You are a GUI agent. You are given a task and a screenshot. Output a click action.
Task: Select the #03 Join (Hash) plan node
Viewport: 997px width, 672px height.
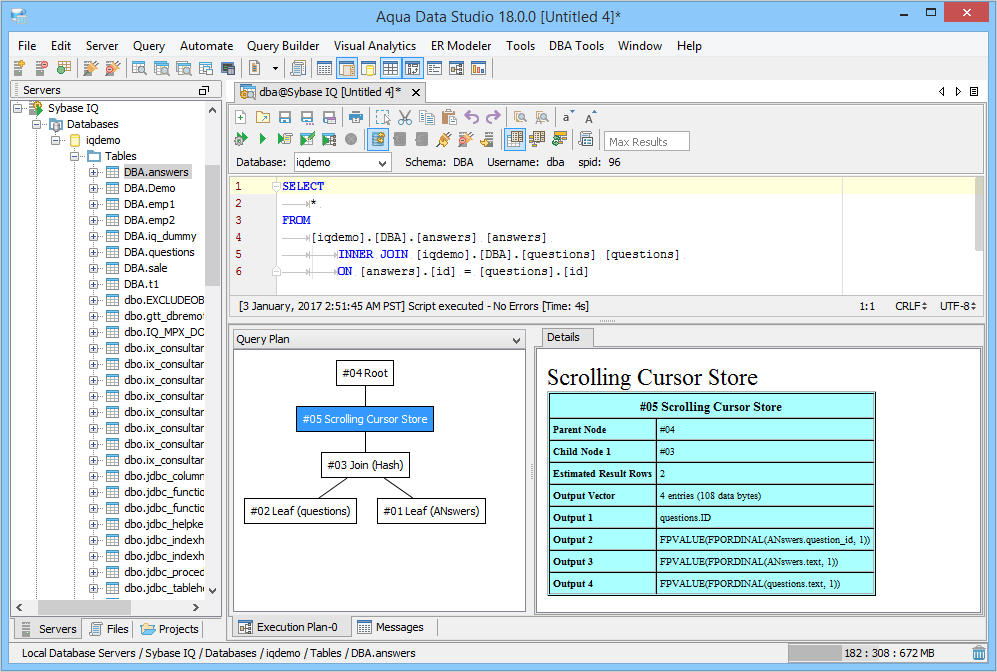(x=365, y=465)
